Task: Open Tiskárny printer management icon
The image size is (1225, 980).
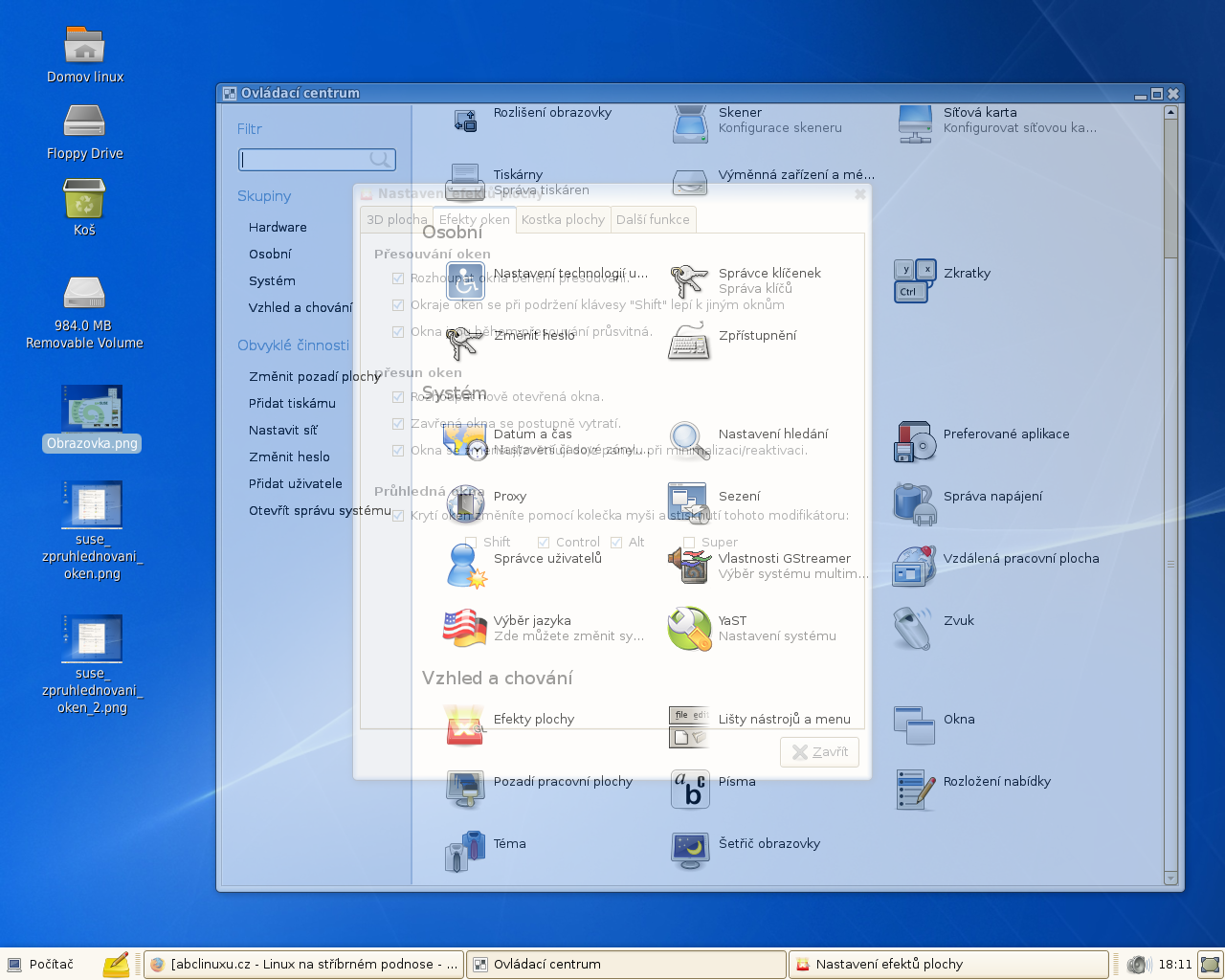Action: (465, 180)
